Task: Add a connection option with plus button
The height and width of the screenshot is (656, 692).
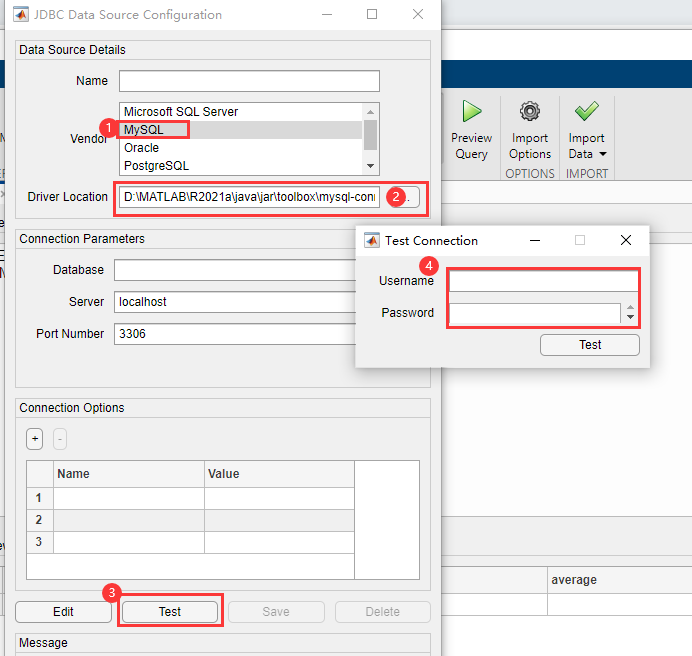Action: pyautogui.click(x=34, y=439)
